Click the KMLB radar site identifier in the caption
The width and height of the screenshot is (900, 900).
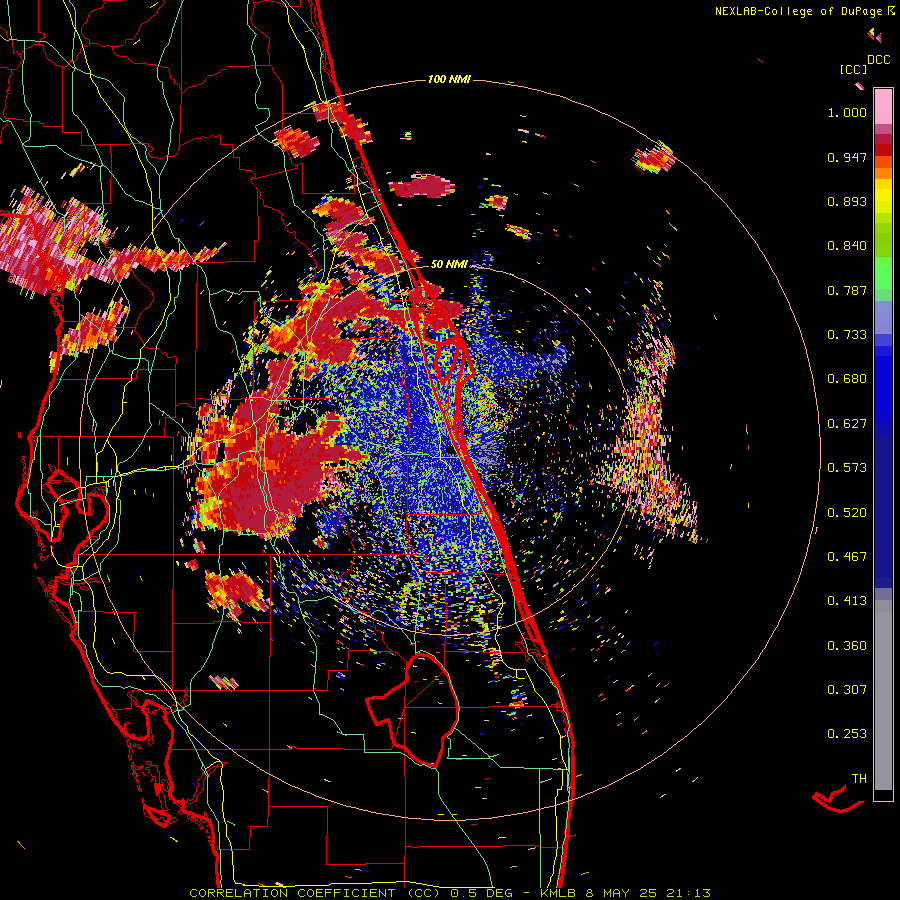[558, 893]
